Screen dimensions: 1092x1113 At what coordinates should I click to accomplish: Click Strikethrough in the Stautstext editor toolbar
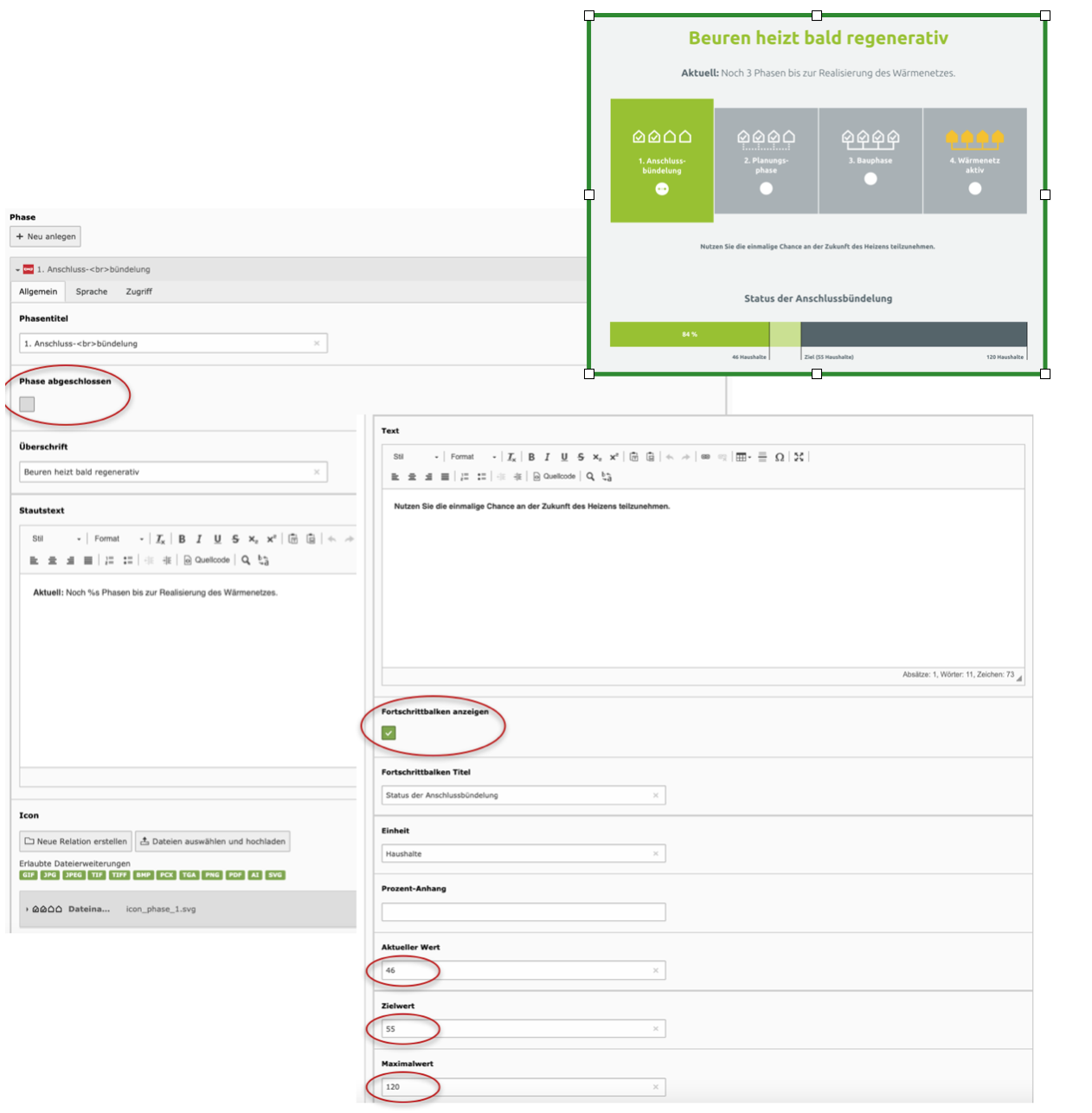(234, 539)
